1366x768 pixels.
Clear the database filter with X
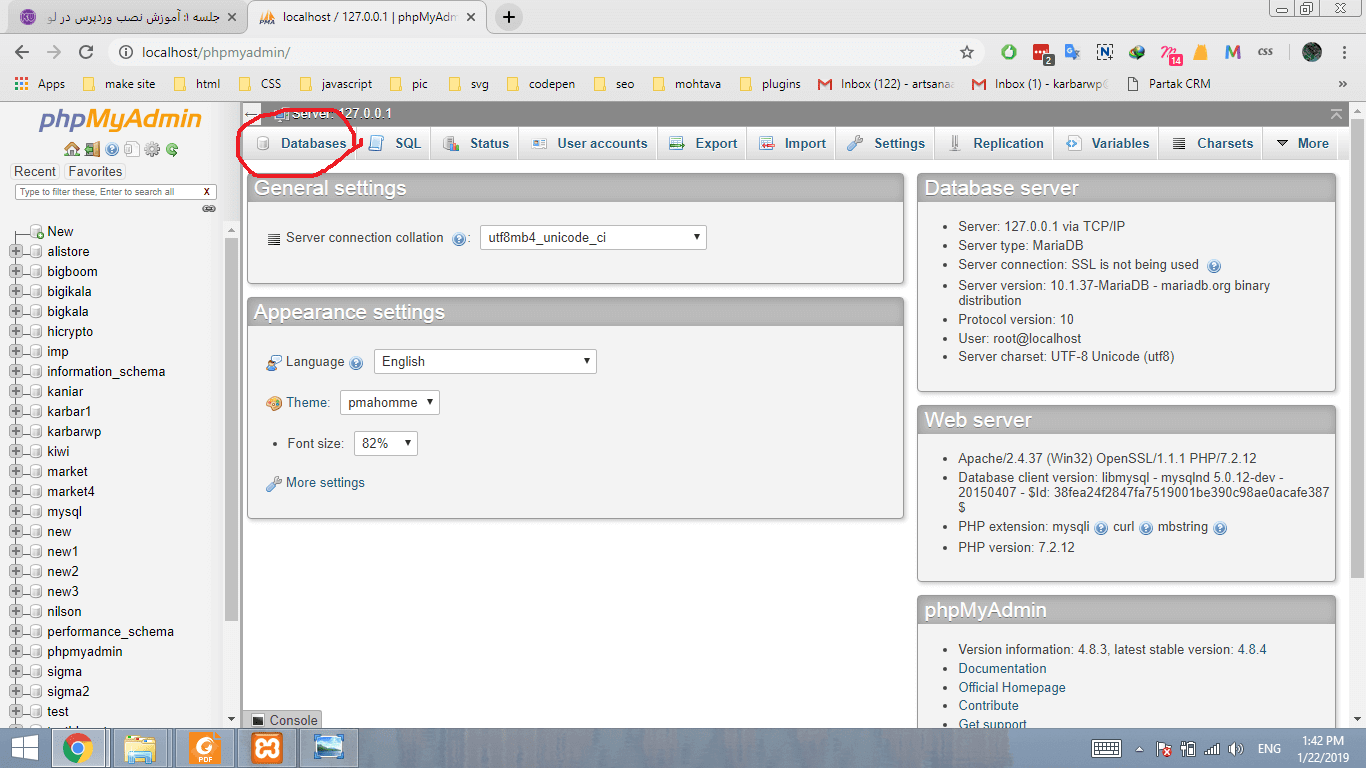coord(207,191)
